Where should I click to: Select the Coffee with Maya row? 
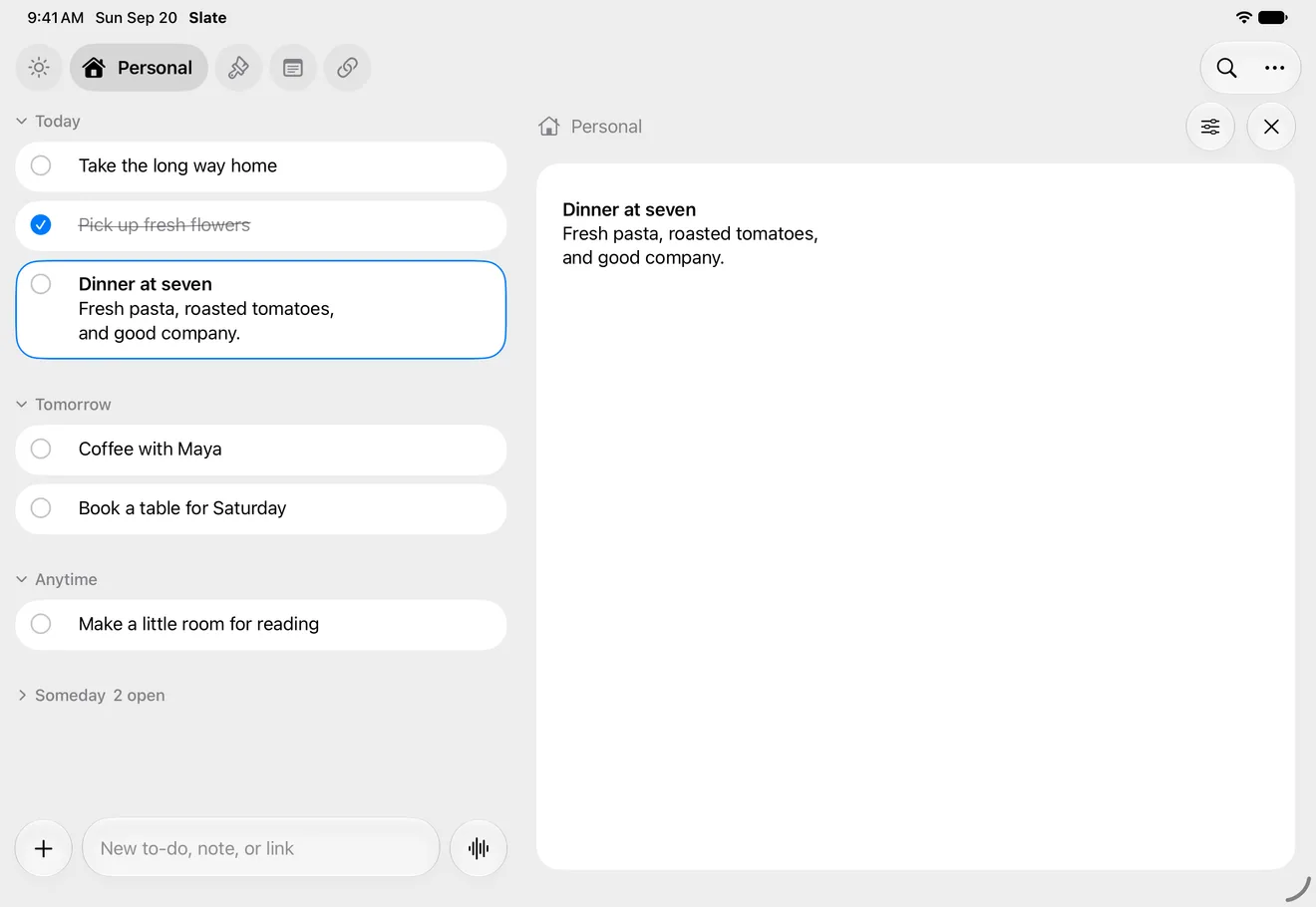click(x=261, y=450)
